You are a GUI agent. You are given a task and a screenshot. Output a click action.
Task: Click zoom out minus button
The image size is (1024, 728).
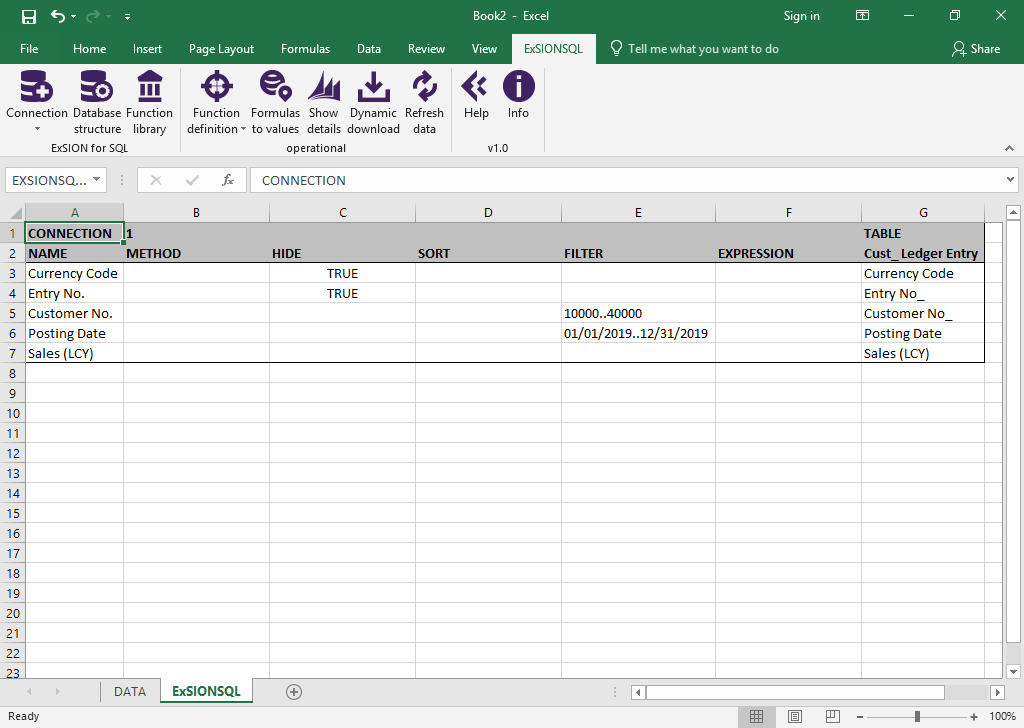click(x=860, y=717)
